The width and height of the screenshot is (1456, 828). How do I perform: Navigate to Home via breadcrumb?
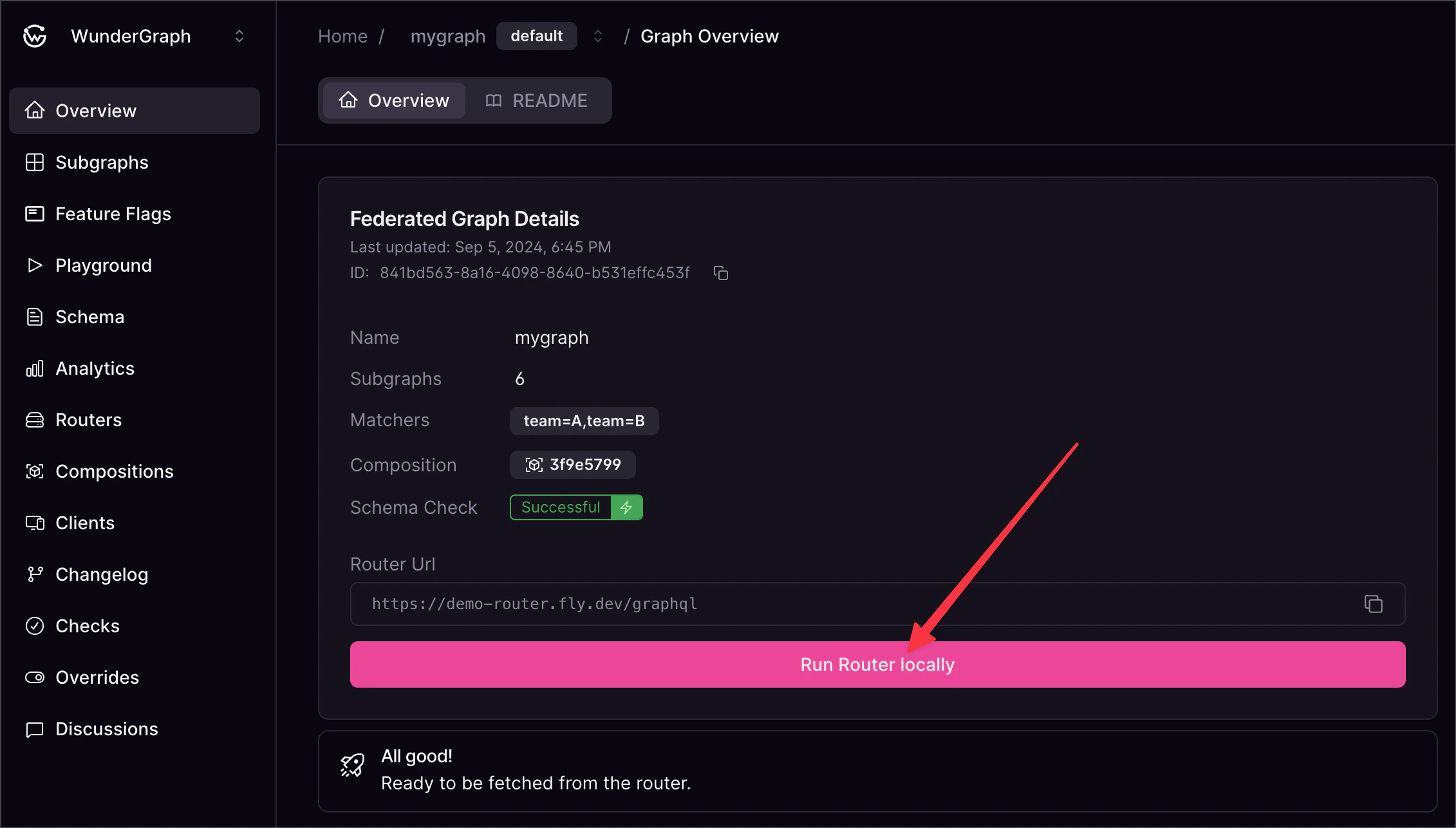342,36
